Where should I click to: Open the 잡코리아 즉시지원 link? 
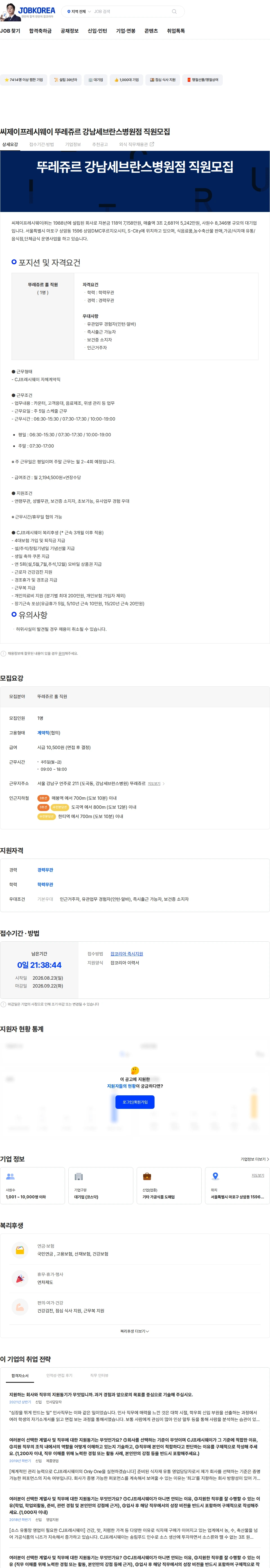click(127, 953)
